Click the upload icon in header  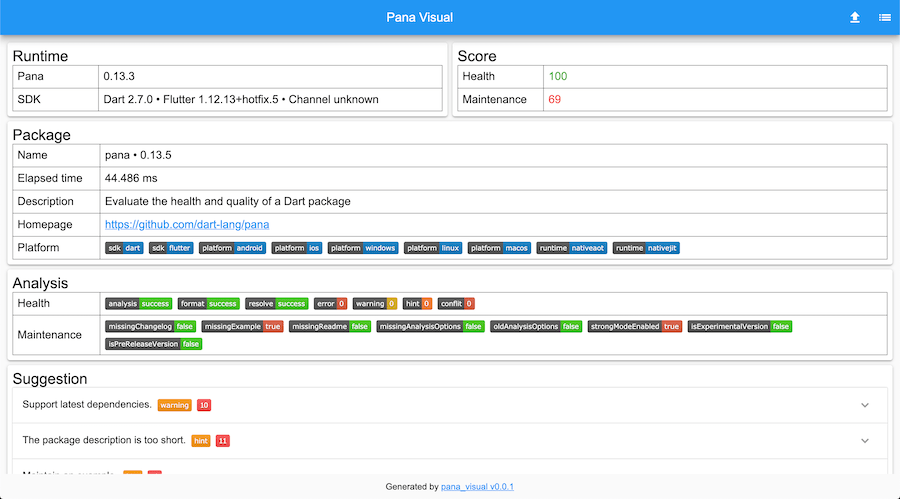pos(855,17)
